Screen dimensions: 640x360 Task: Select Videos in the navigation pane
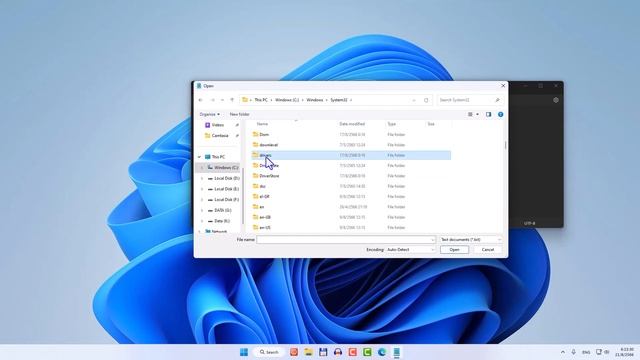click(x=217, y=125)
